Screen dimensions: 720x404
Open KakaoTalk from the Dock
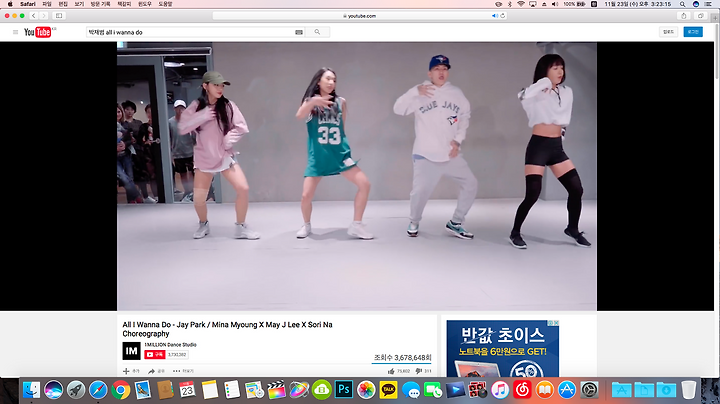(x=388, y=390)
